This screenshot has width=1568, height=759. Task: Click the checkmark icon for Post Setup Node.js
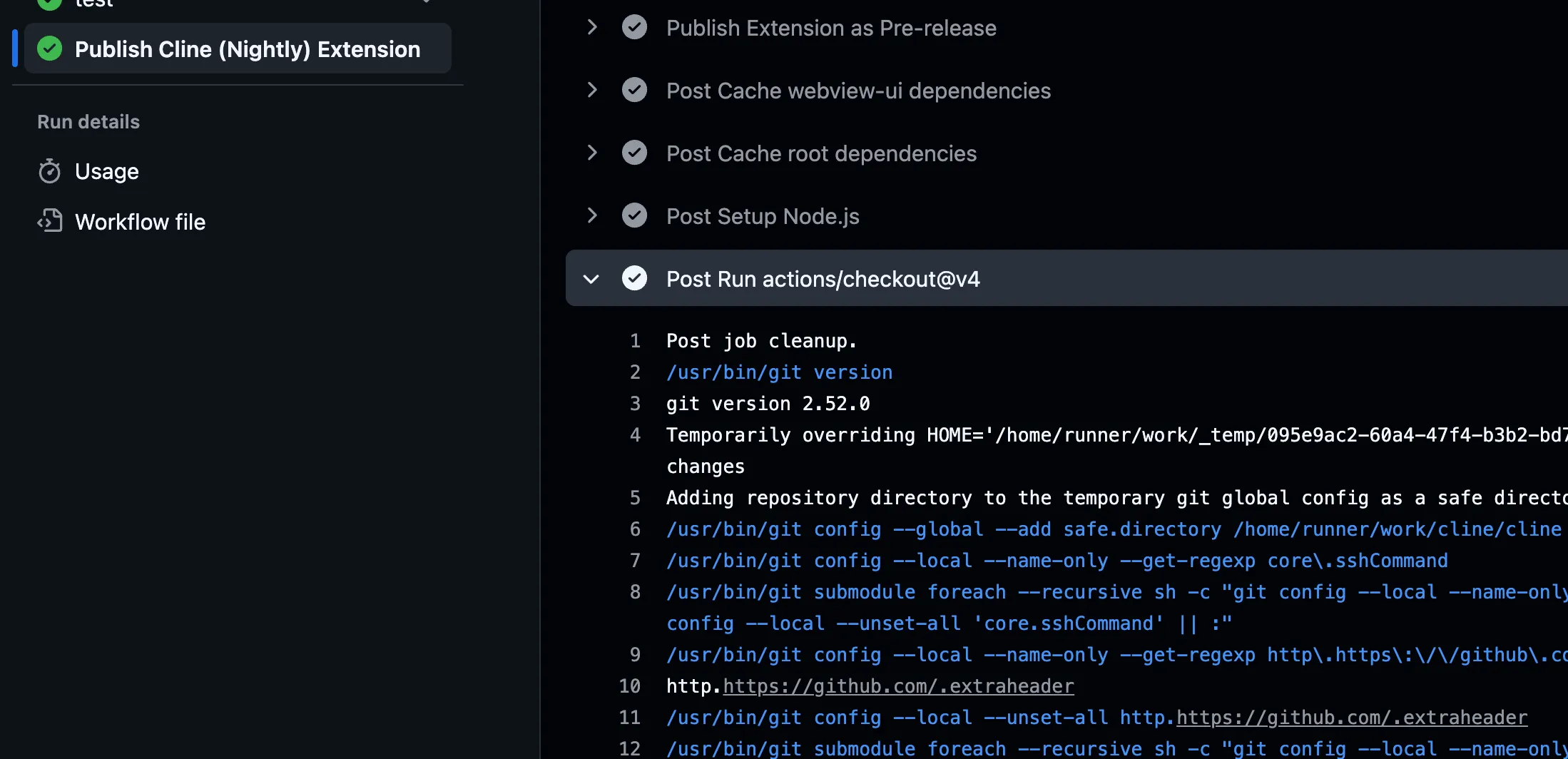click(634, 216)
